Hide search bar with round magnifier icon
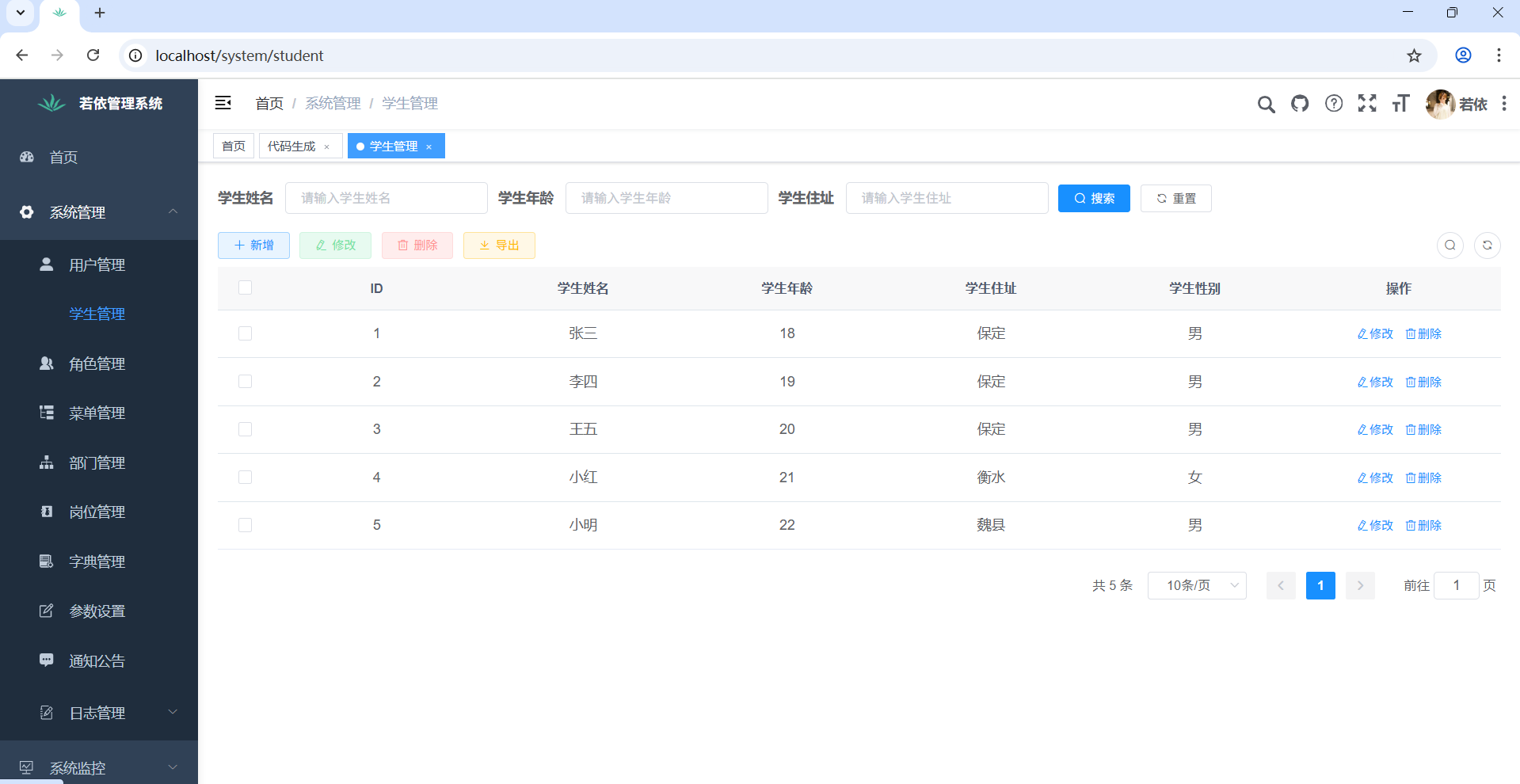This screenshot has height=784, width=1520. (x=1450, y=245)
